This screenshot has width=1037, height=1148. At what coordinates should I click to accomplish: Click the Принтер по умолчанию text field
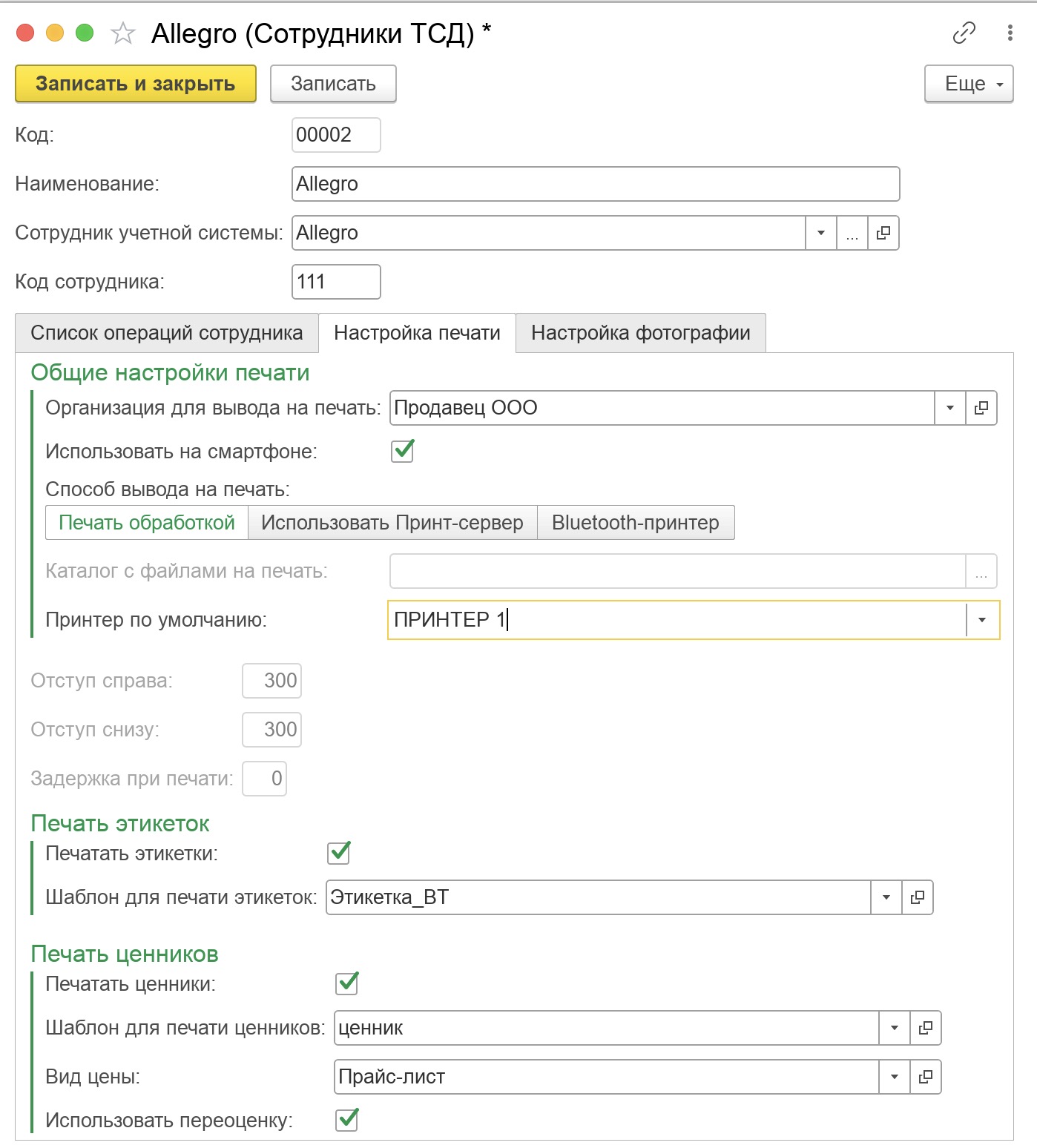pos(677,620)
